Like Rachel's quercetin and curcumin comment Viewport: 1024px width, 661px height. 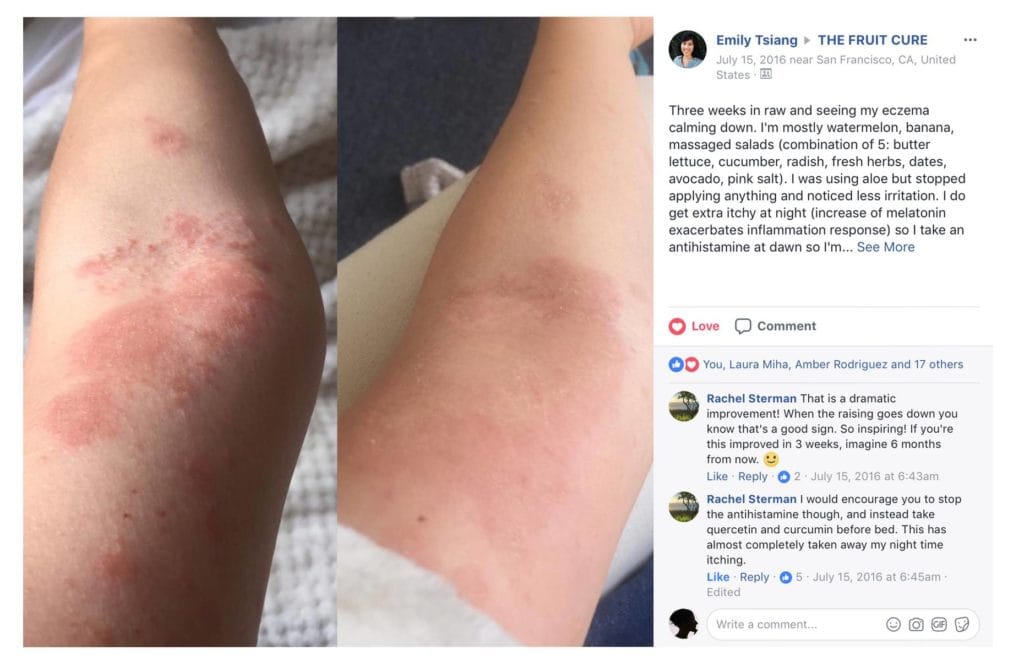pos(718,577)
